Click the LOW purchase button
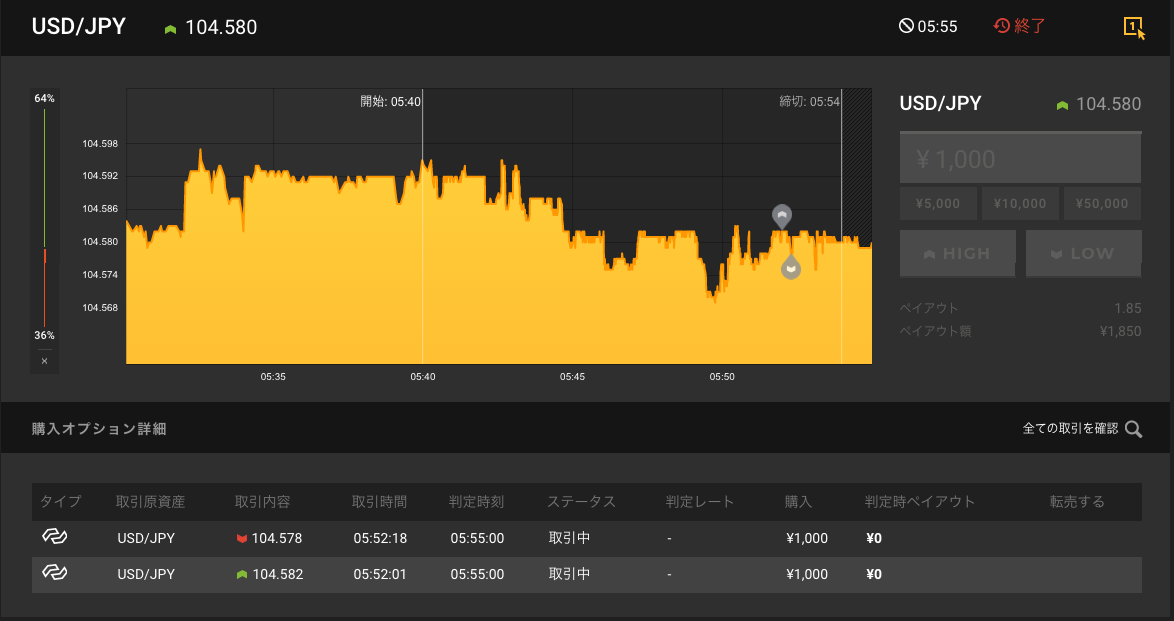The height and width of the screenshot is (621, 1174). (1083, 254)
